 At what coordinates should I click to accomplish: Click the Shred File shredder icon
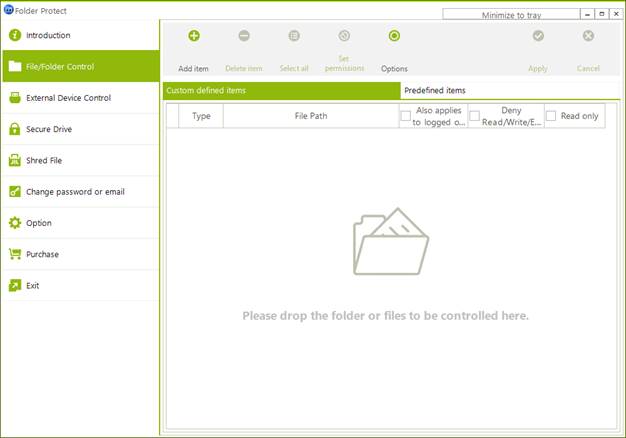[x=15, y=160]
